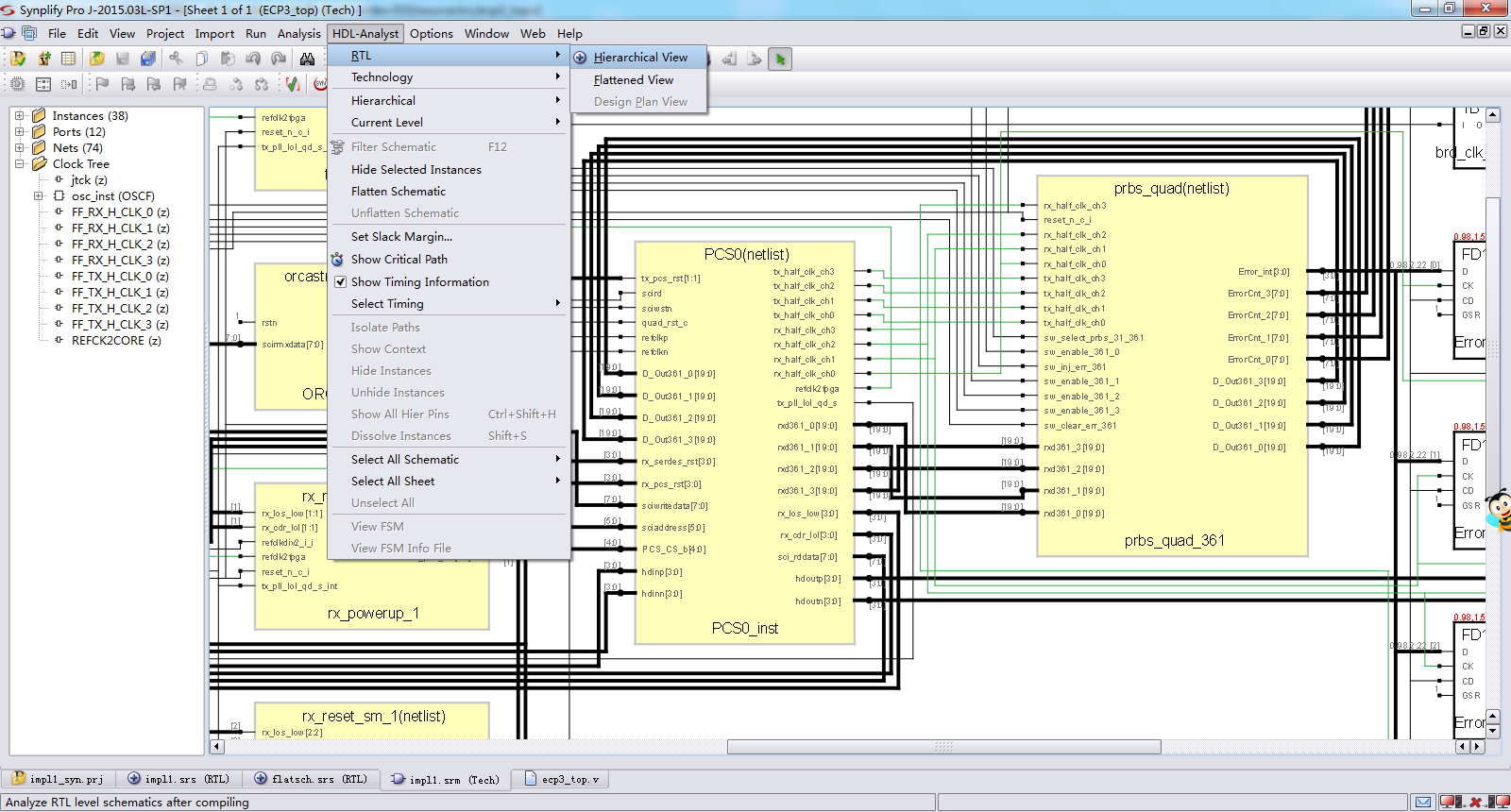Click the red bracket check syntax icon
The height and width of the screenshot is (812, 1511).
[293, 84]
